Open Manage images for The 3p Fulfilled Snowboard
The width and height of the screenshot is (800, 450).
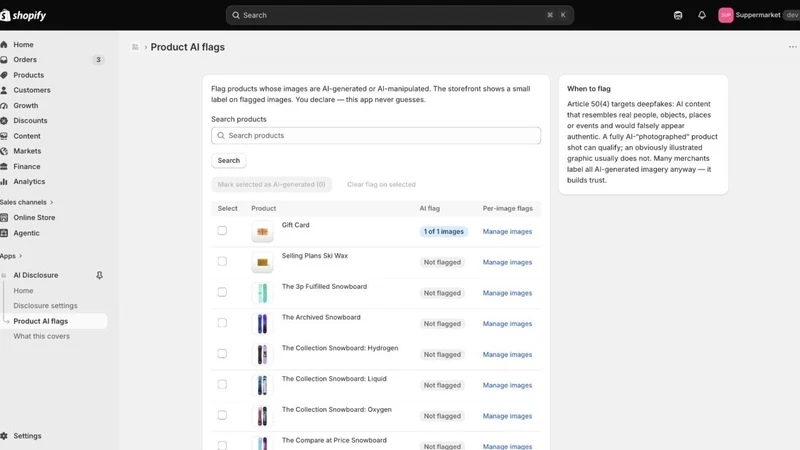pos(507,293)
